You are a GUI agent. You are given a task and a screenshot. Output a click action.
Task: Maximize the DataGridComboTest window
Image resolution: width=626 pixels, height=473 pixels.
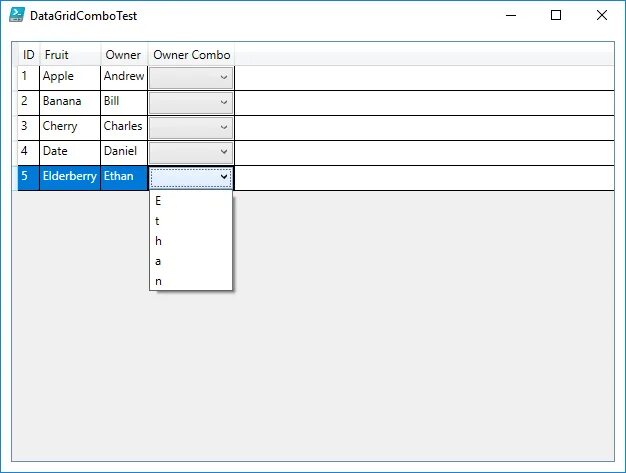coord(556,15)
